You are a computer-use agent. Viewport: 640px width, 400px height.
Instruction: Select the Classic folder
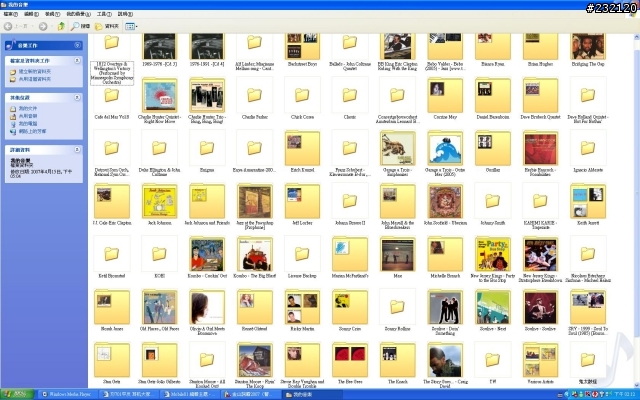(350, 97)
